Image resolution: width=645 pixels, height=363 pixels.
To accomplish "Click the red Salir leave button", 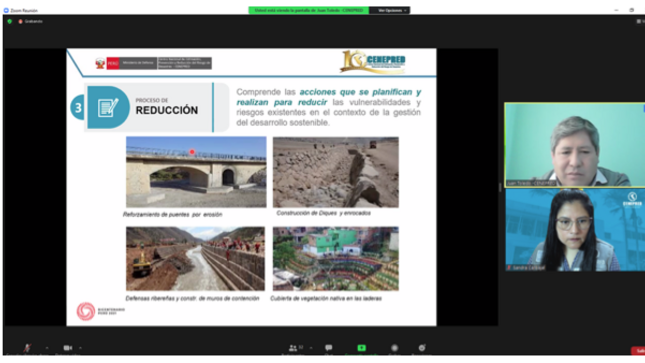I will (x=638, y=351).
